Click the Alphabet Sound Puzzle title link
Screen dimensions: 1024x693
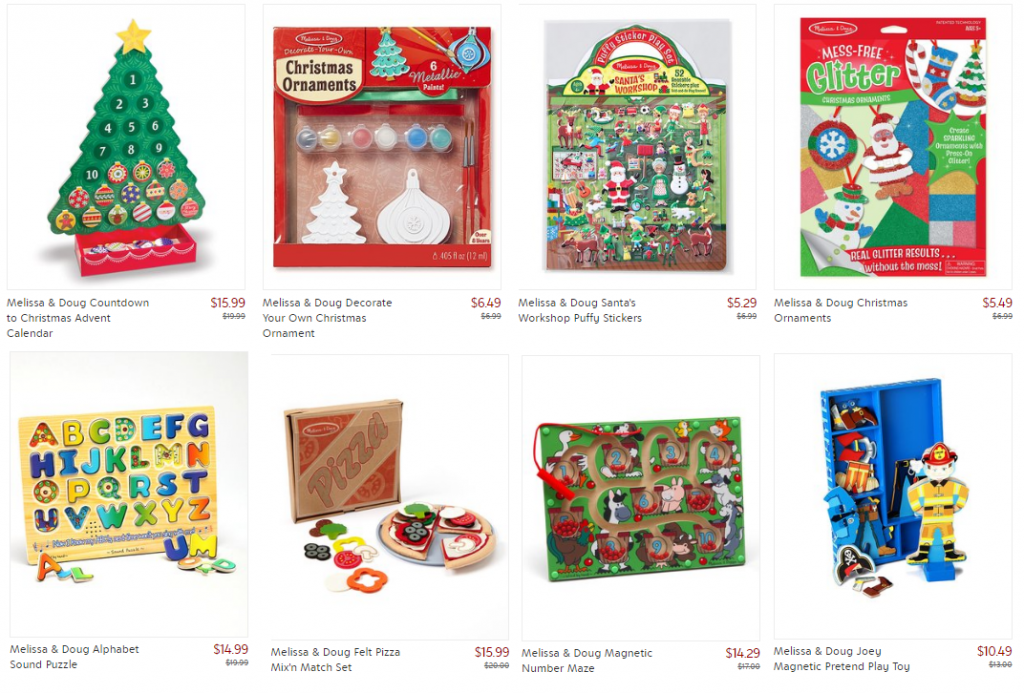pyautogui.click(x=74, y=656)
